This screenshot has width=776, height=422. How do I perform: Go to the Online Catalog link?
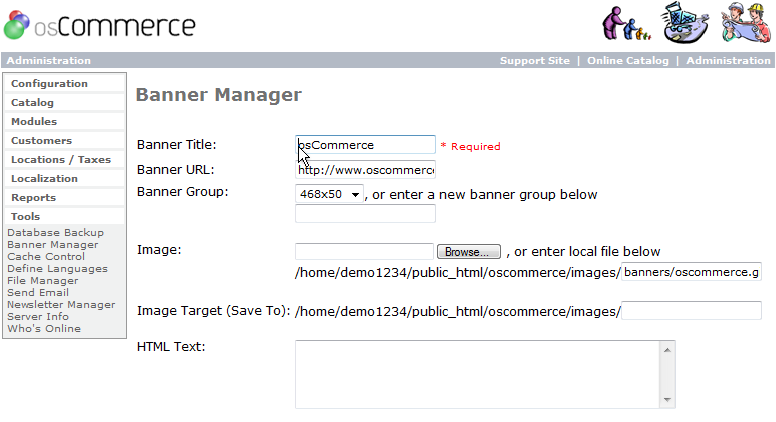click(628, 60)
